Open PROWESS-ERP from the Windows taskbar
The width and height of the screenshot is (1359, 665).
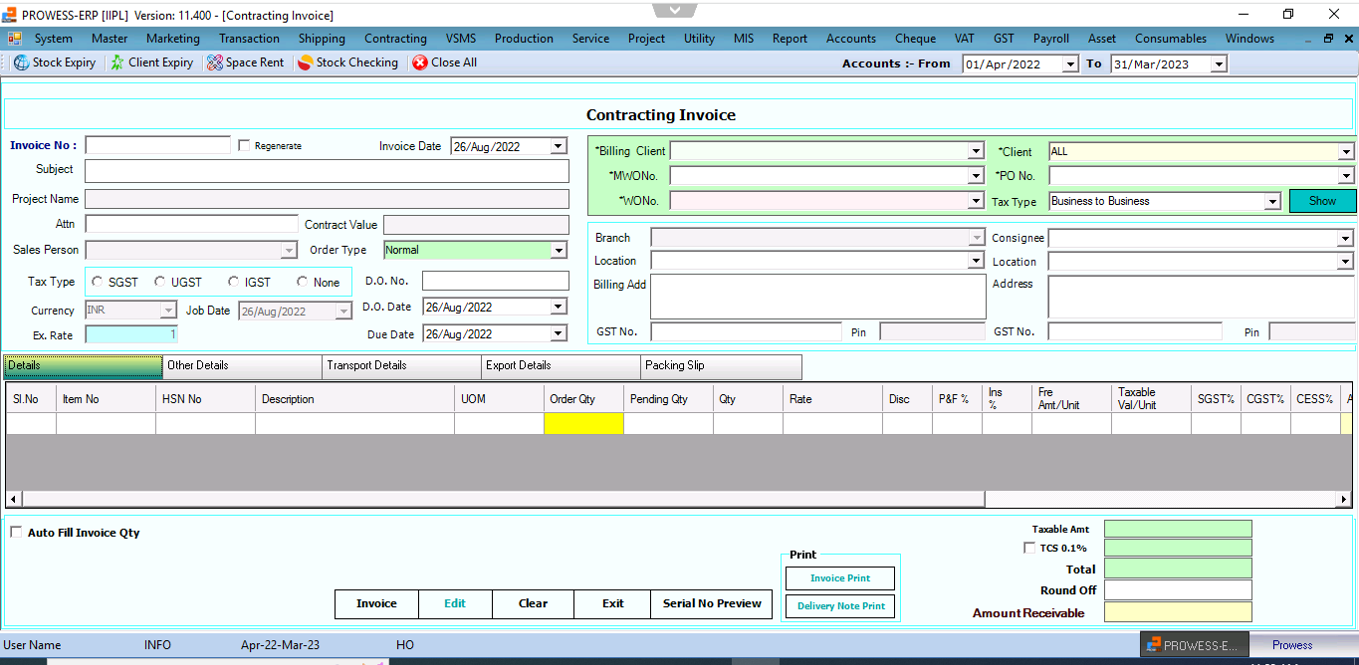tap(1194, 644)
